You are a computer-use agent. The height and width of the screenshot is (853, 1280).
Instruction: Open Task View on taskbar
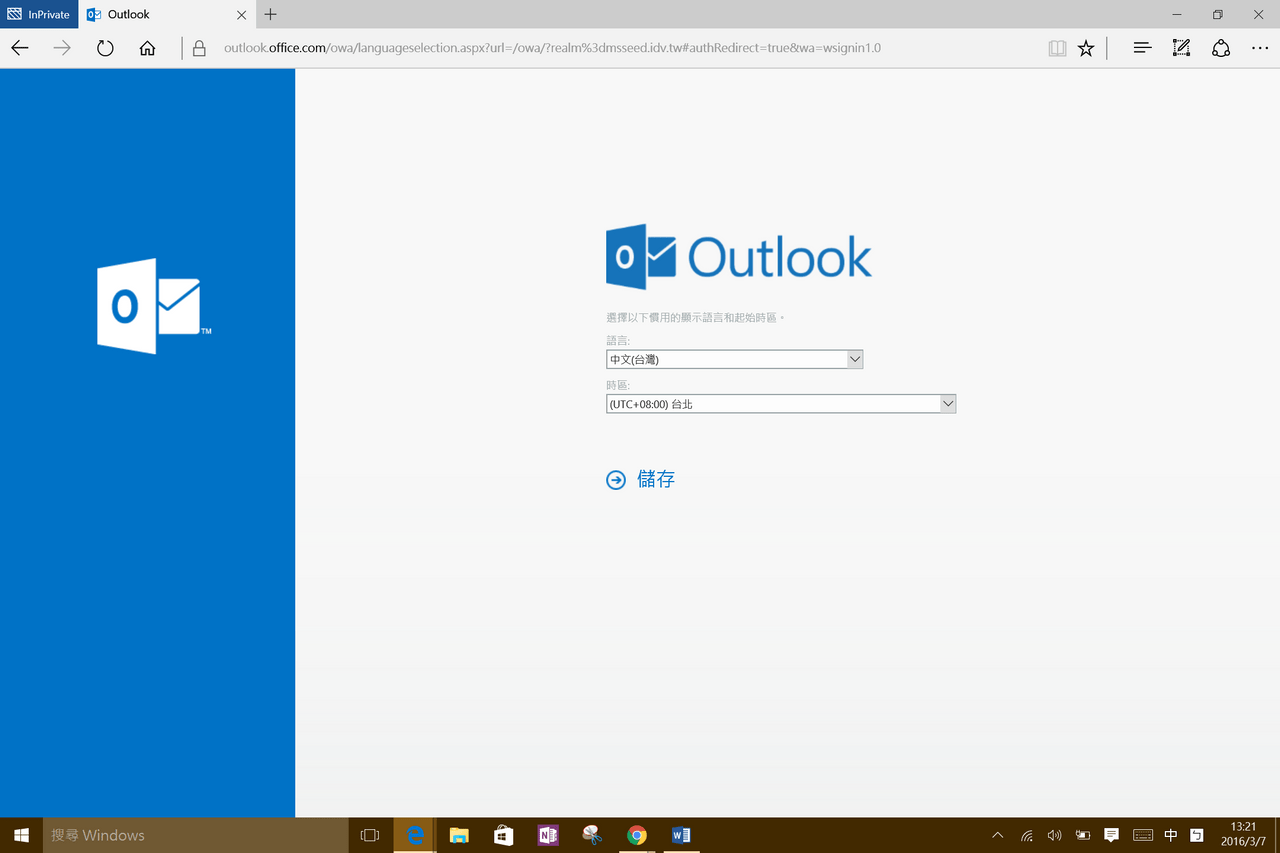[x=369, y=835]
